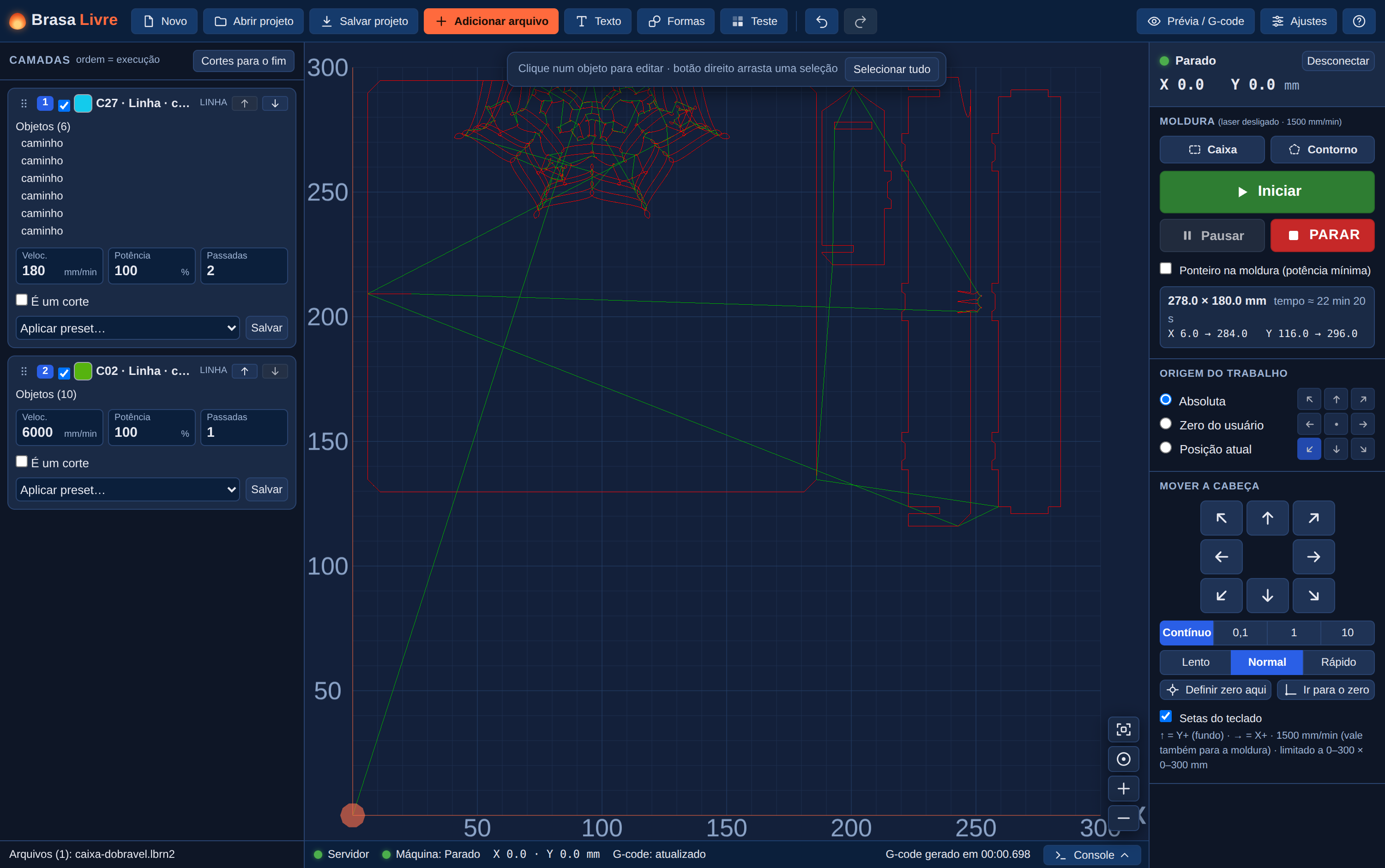Jog head up with the up arrow
Viewport: 1385px width, 868px height.
[1267, 518]
